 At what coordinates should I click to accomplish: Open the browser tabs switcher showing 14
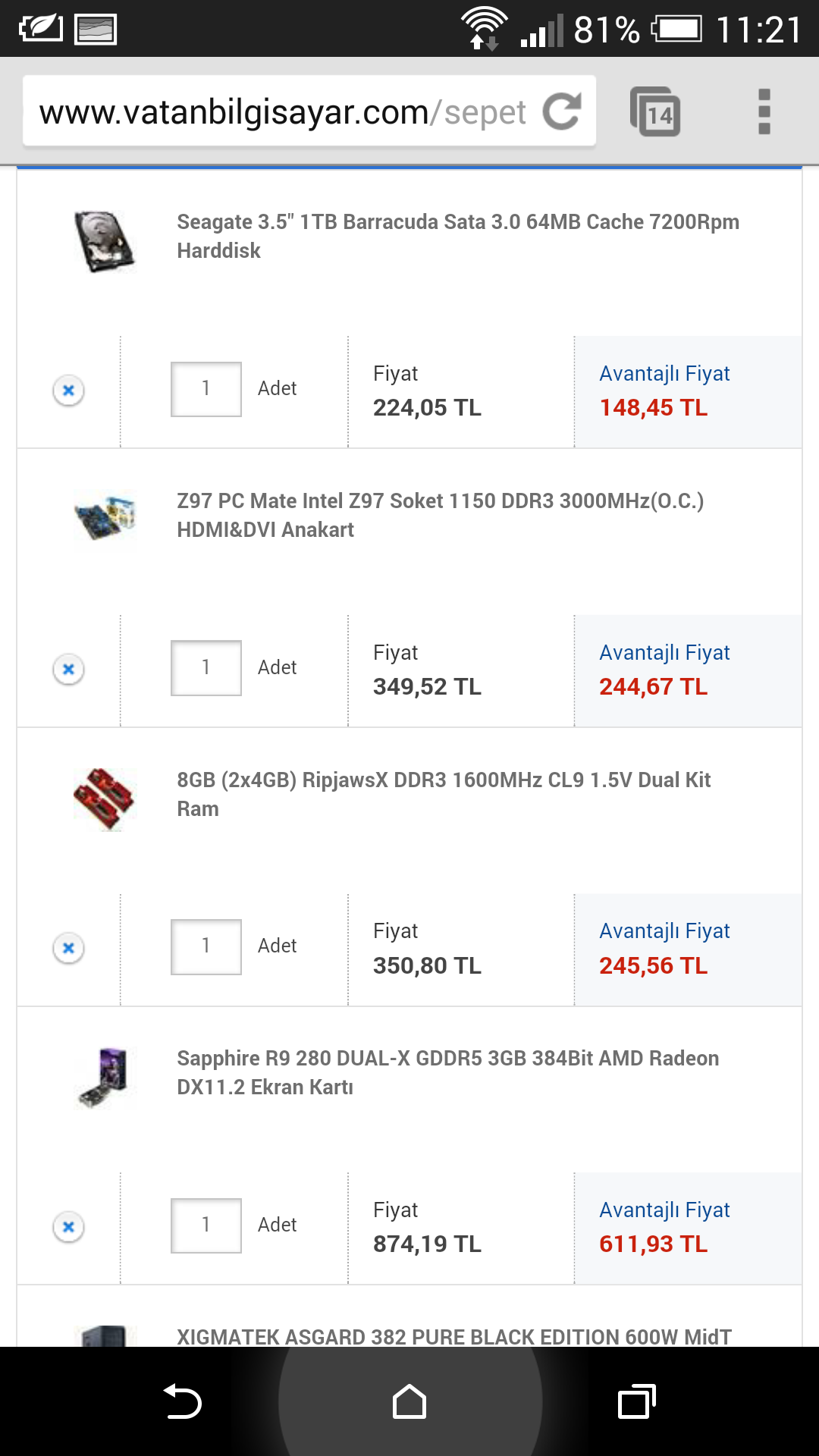pos(655,112)
